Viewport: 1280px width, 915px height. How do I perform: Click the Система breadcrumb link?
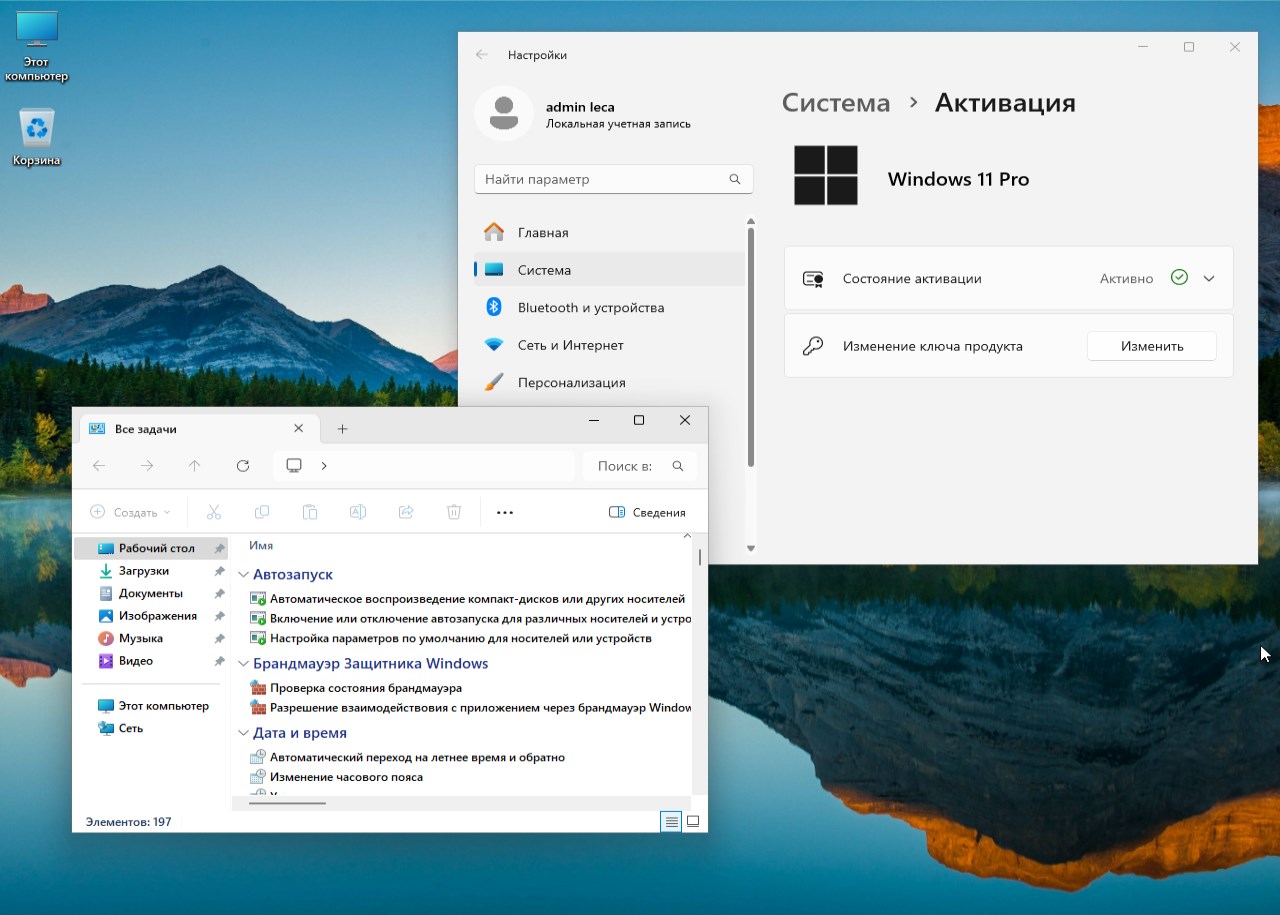pyautogui.click(x=836, y=103)
